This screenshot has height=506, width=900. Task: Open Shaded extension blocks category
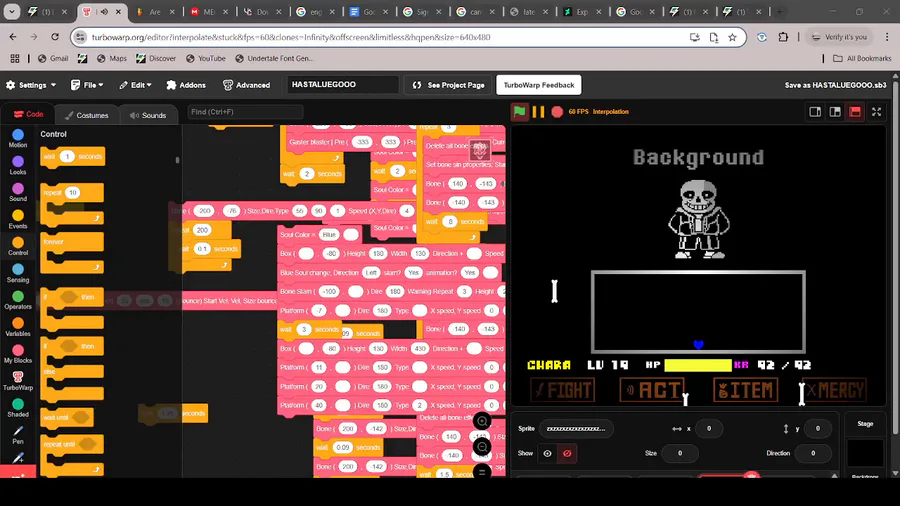(x=18, y=408)
